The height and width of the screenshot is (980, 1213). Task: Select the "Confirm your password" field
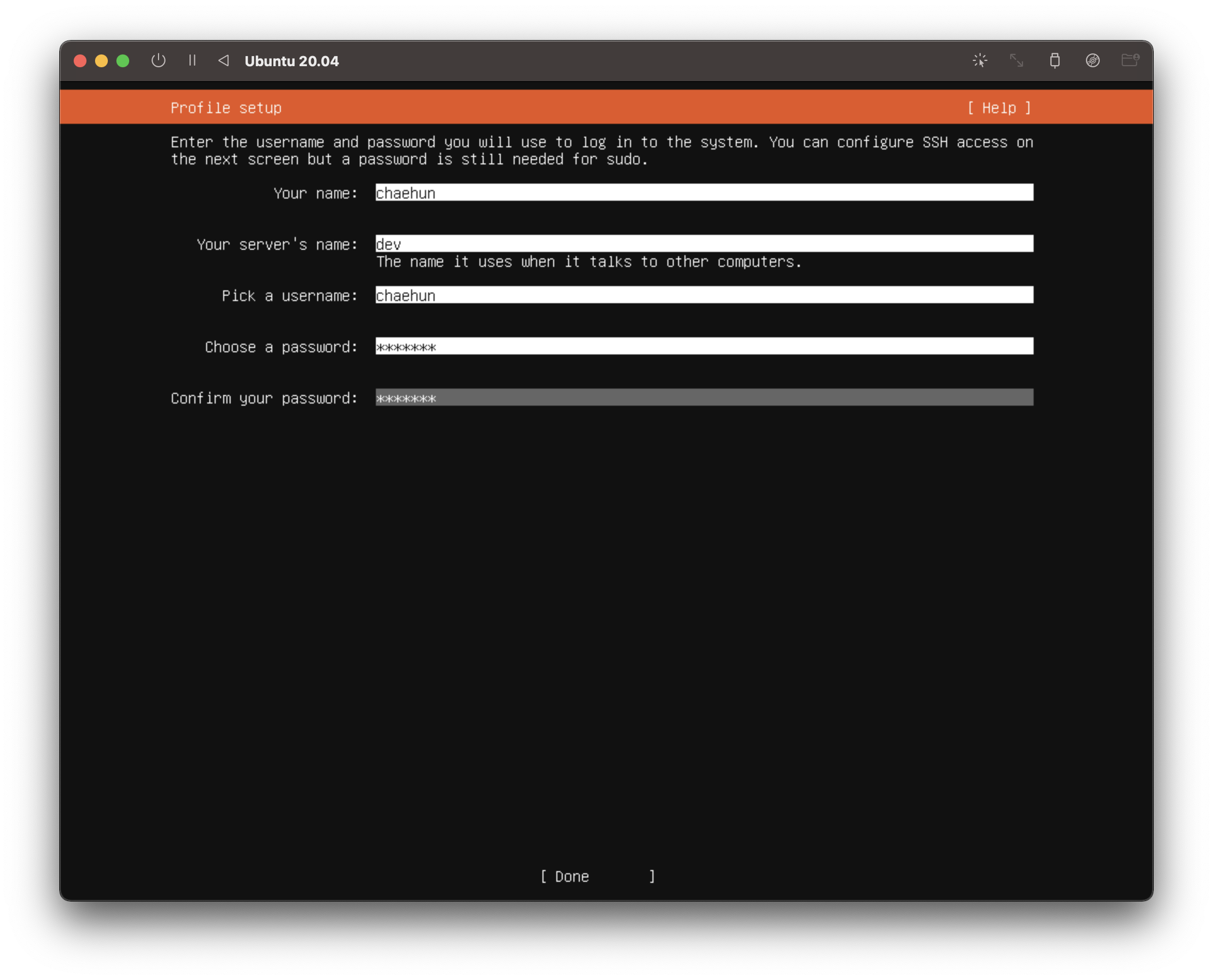[704, 398]
